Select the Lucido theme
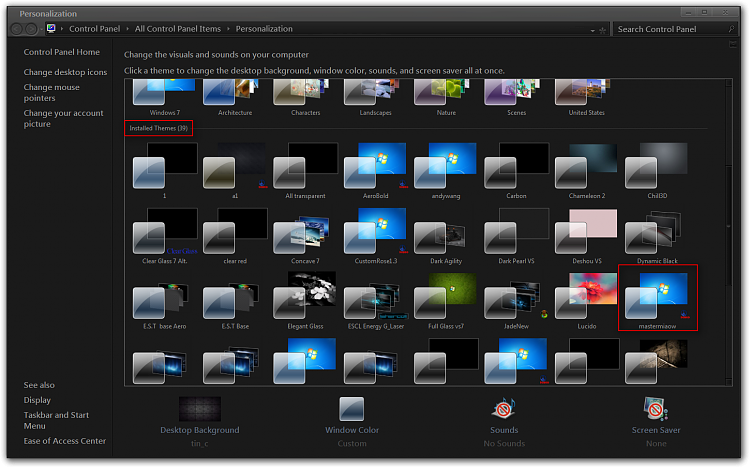The width and height of the screenshot is (750, 468). tap(586, 301)
